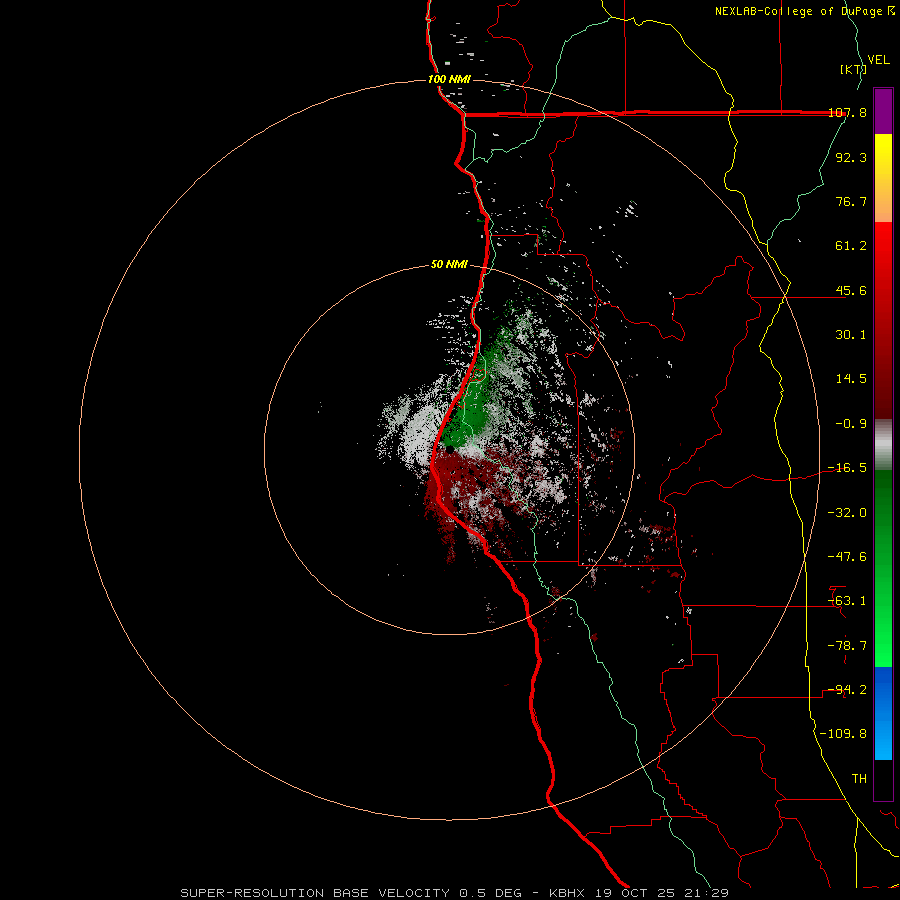Image resolution: width=900 pixels, height=900 pixels.
Task: Pick the purple segment of velocity scale
Action: tap(883, 111)
